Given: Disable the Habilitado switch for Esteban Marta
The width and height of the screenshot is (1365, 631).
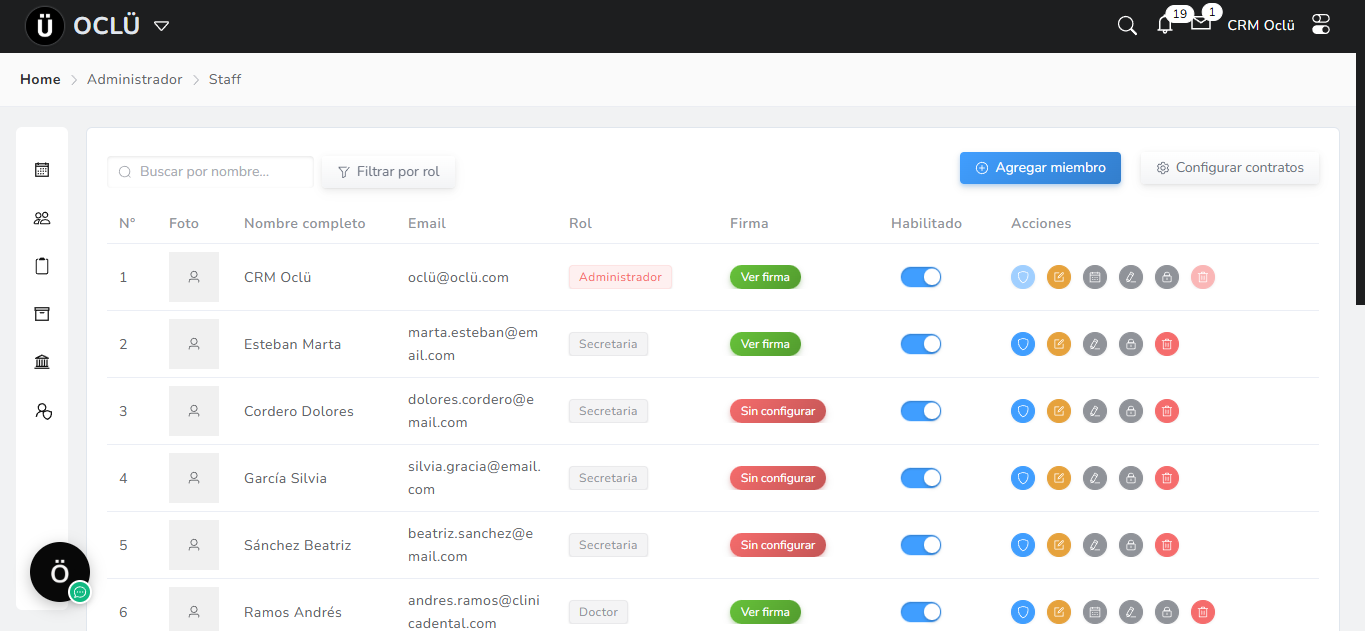Looking at the screenshot, I should tap(921, 344).
